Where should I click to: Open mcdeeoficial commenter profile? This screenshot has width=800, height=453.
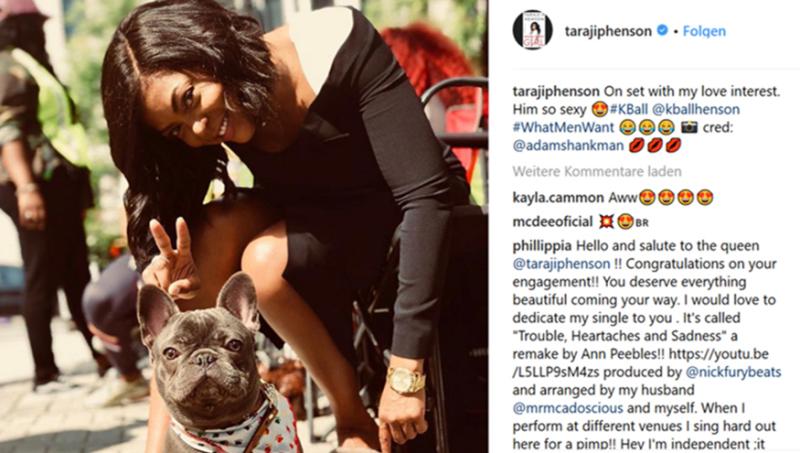point(553,222)
